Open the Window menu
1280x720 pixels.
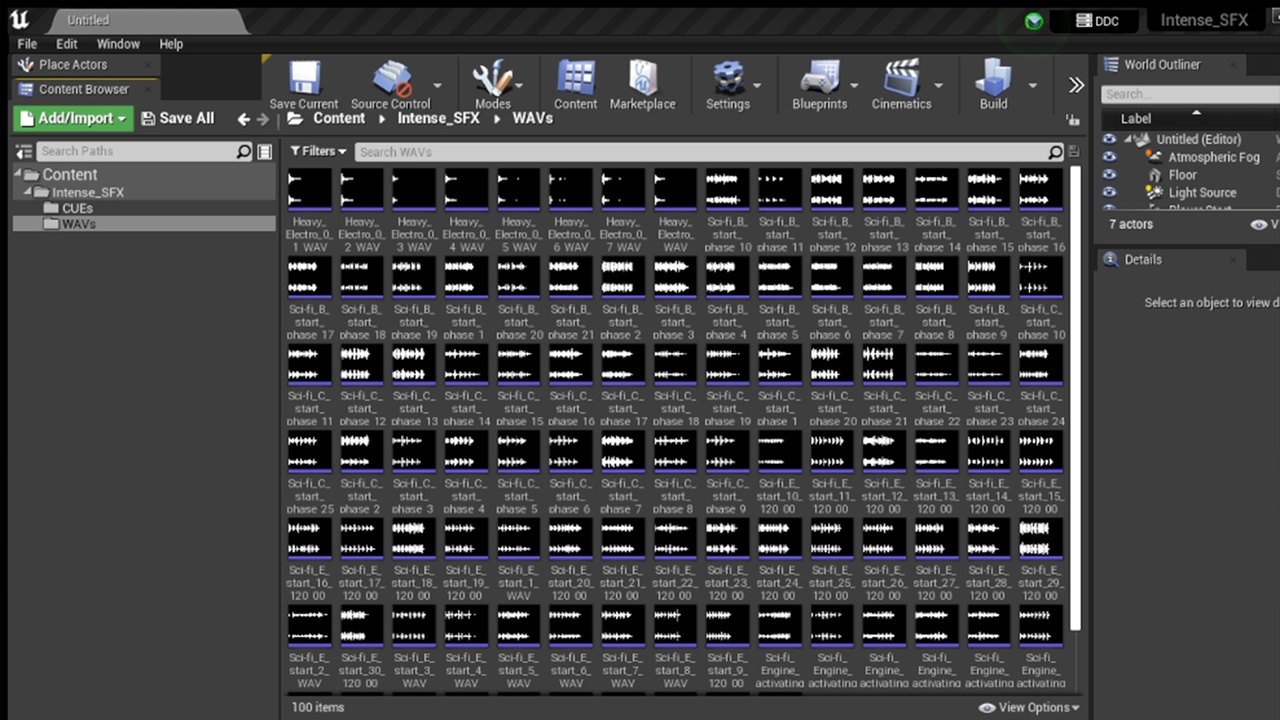point(118,44)
